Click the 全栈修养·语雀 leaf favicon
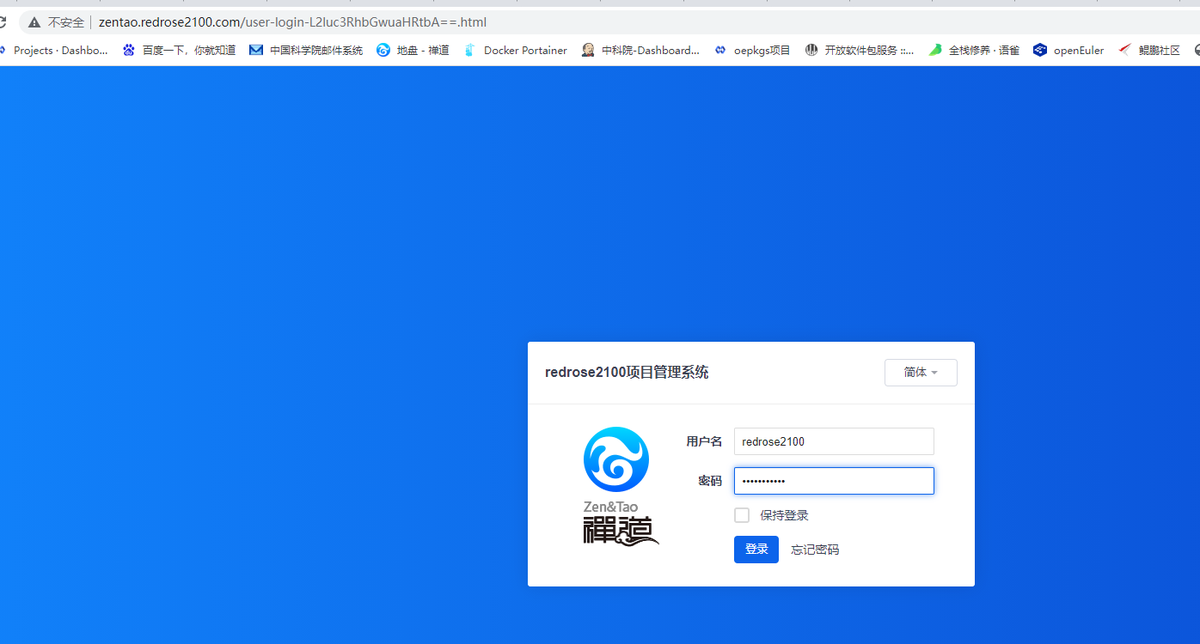The height and width of the screenshot is (644, 1200). point(935,50)
